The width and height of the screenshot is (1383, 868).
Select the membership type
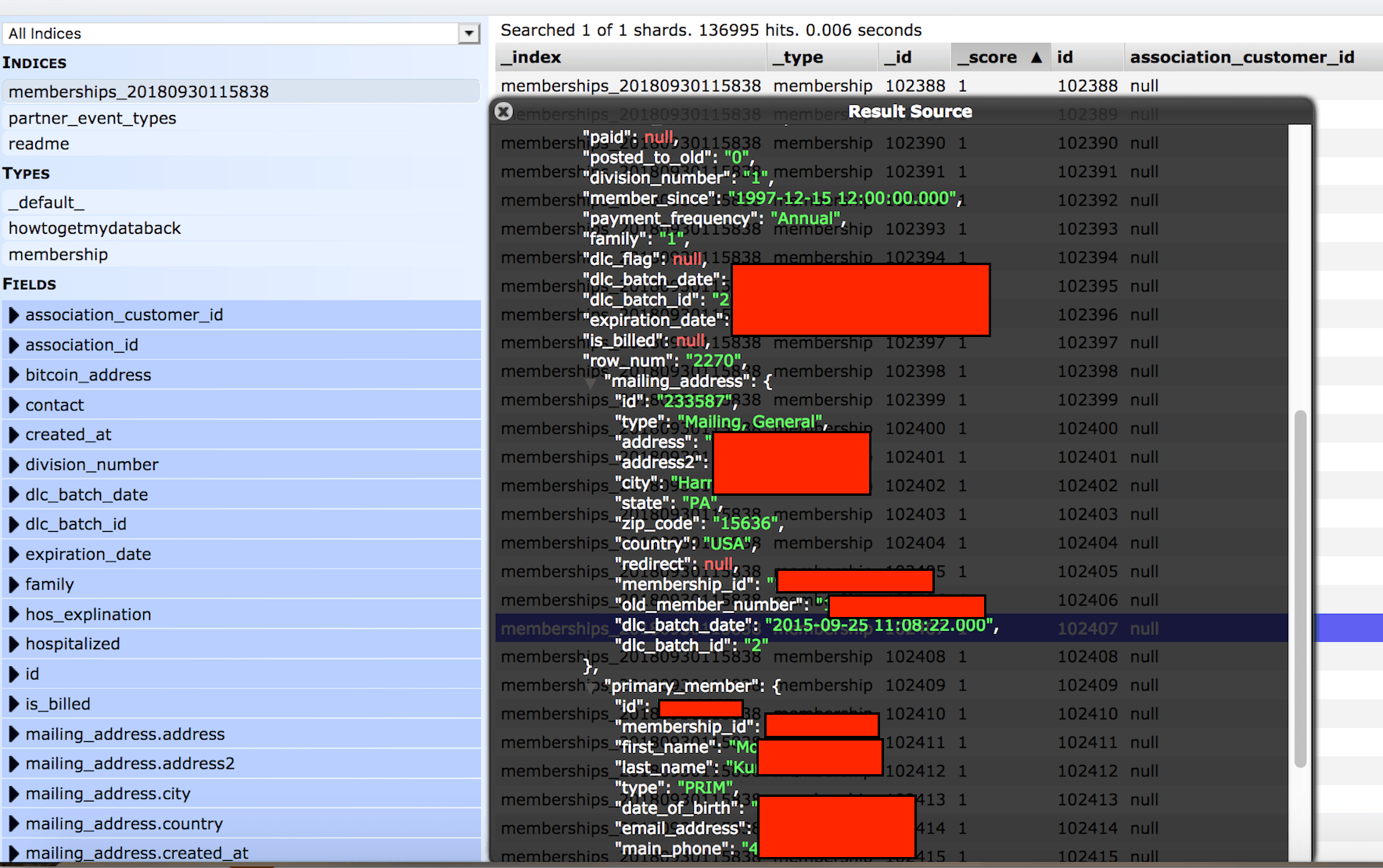(x=241, y=255)
